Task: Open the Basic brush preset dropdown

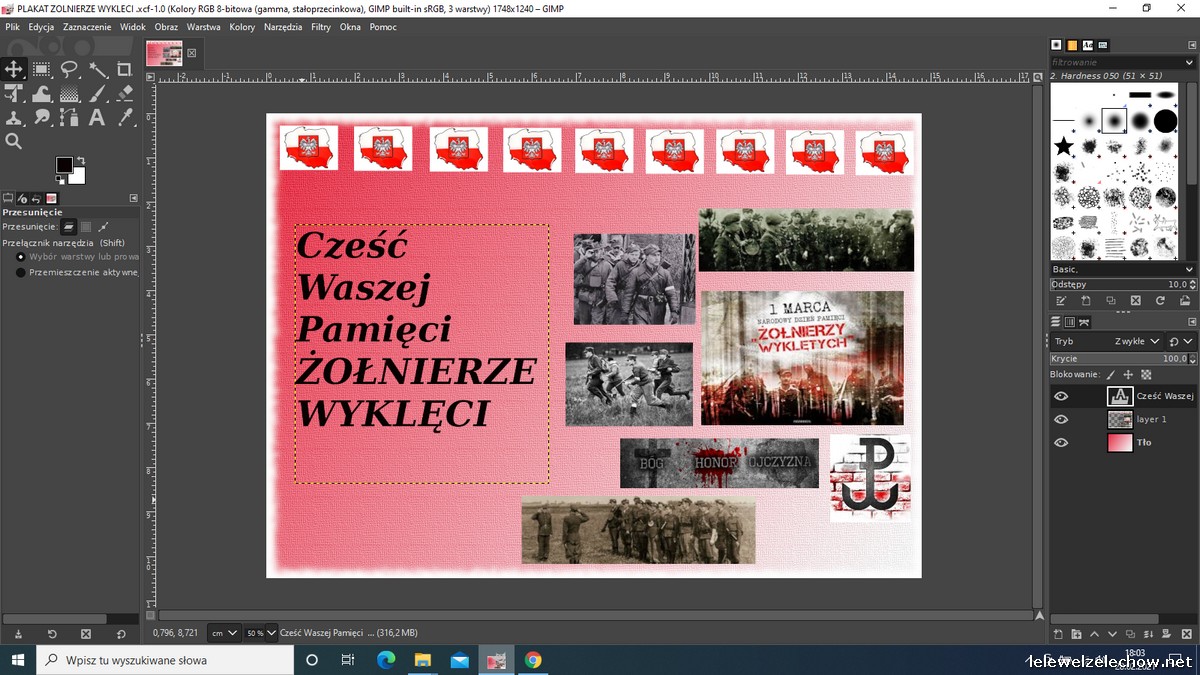Action: [x=1122, y=270]
